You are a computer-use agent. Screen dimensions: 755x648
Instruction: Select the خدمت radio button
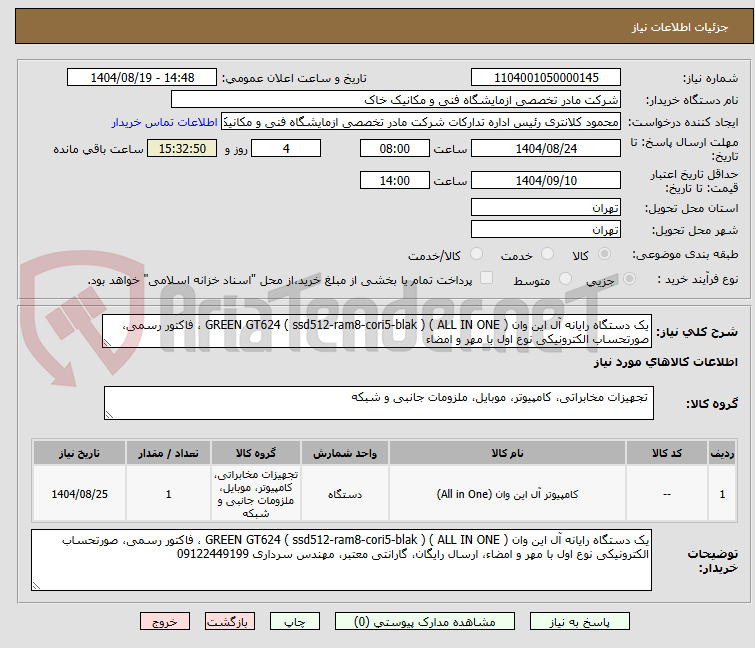click(547, 254)
